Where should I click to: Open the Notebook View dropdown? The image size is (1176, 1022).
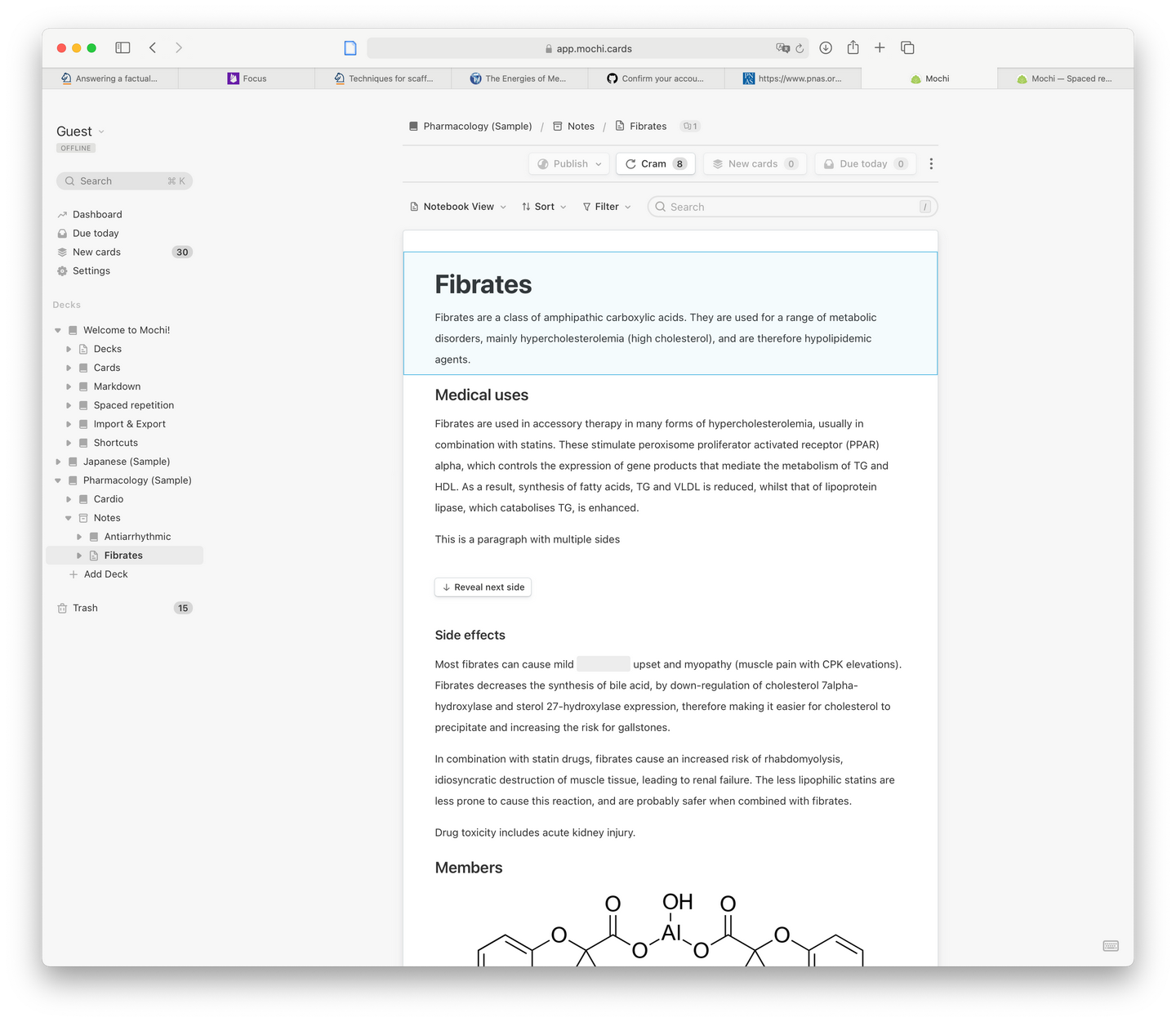click(458, 207)
